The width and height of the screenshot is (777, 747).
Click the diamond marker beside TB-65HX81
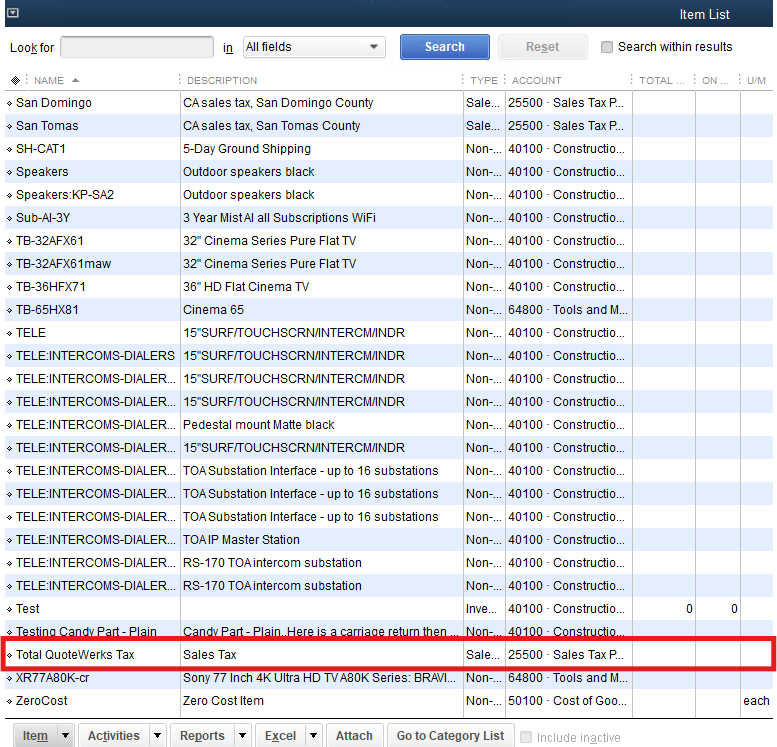tap(10, 310)
